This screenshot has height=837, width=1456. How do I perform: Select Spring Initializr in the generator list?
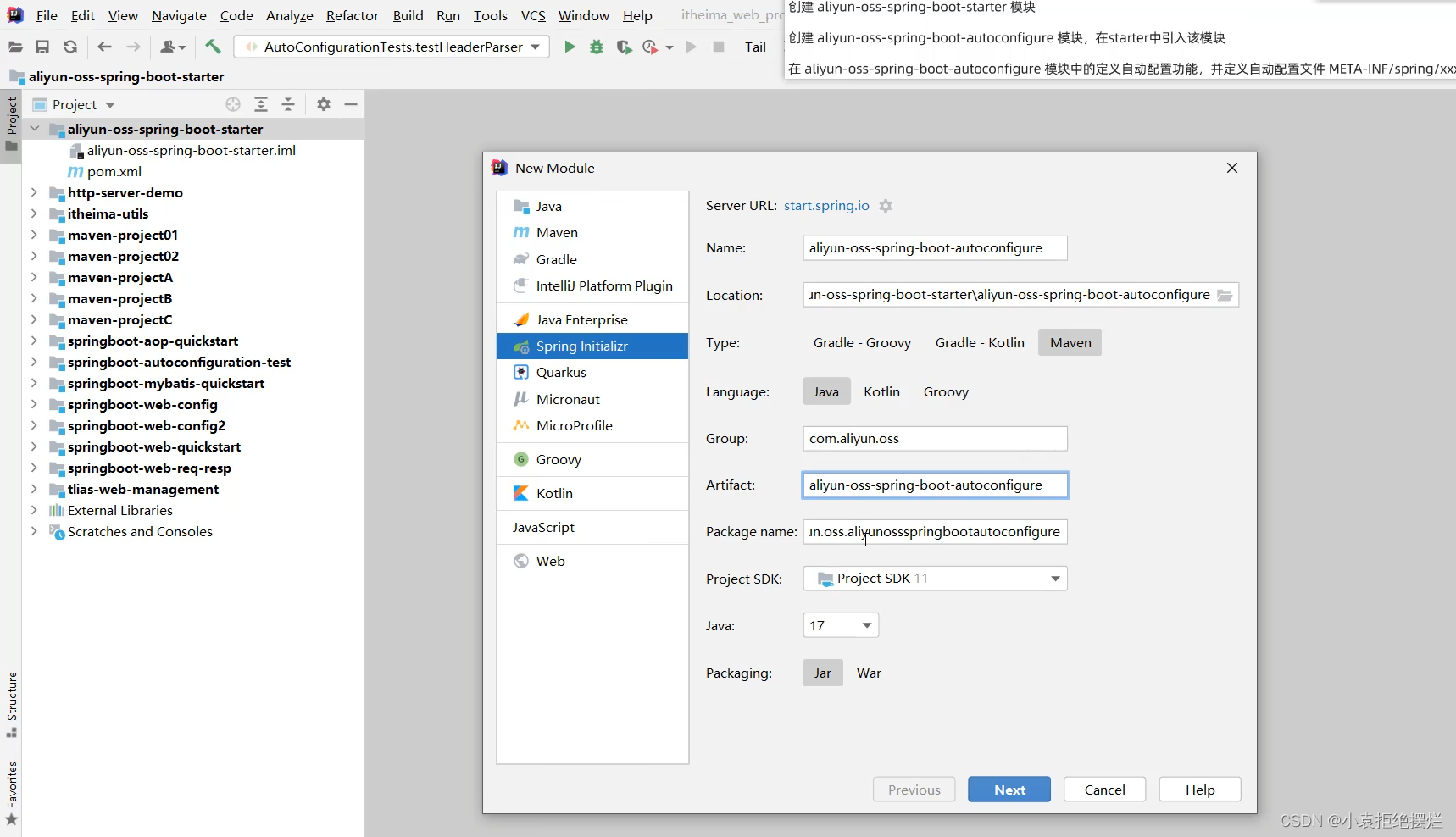pos(592,346)
